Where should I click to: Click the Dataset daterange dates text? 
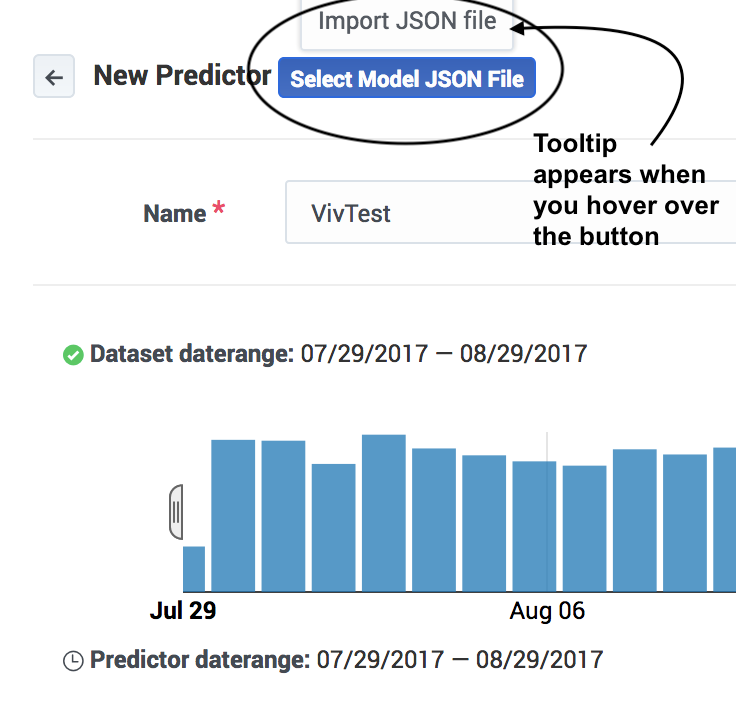[x=444, y=353]
